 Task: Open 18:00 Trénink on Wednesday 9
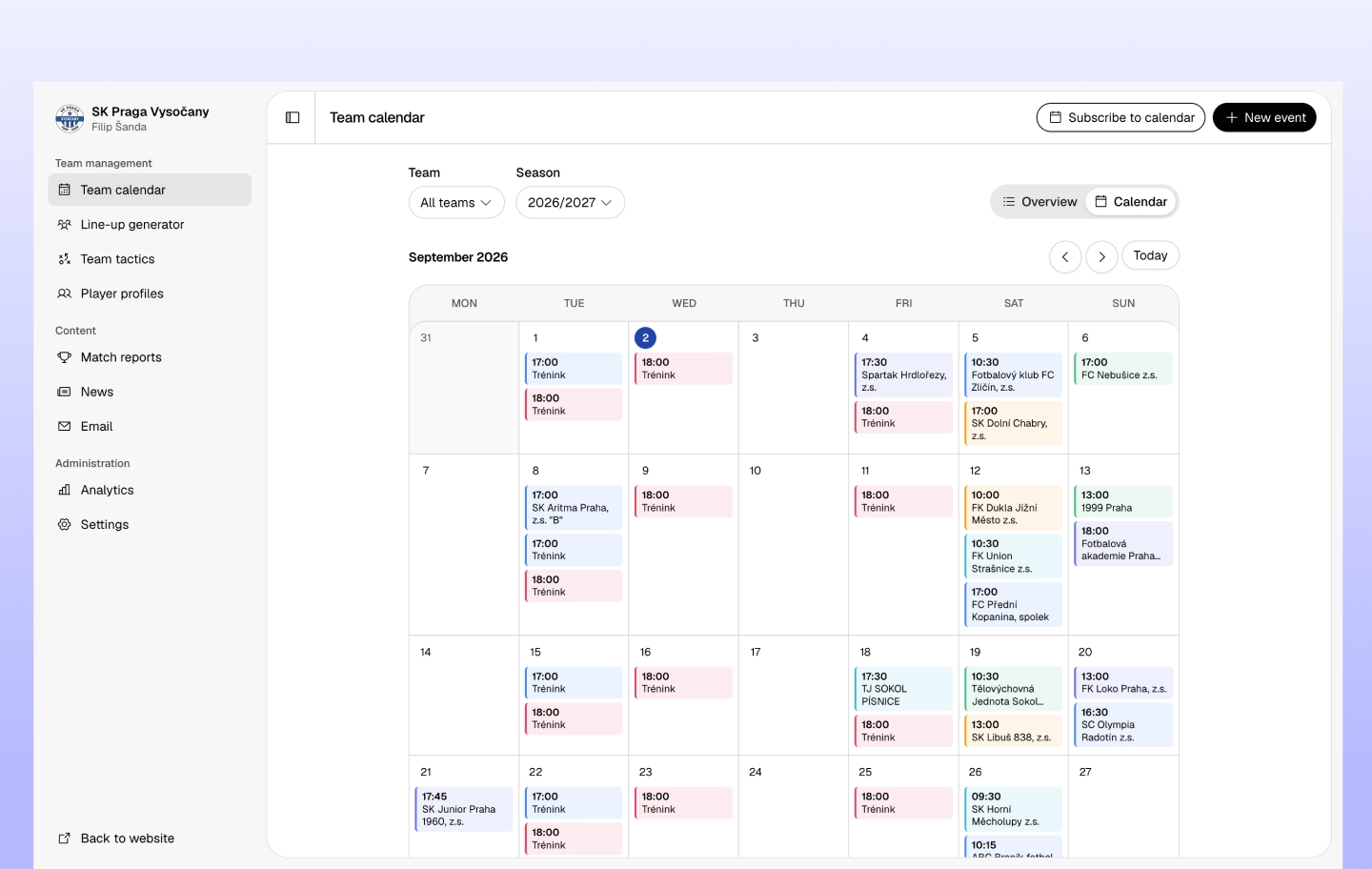(x=683, y=501)
